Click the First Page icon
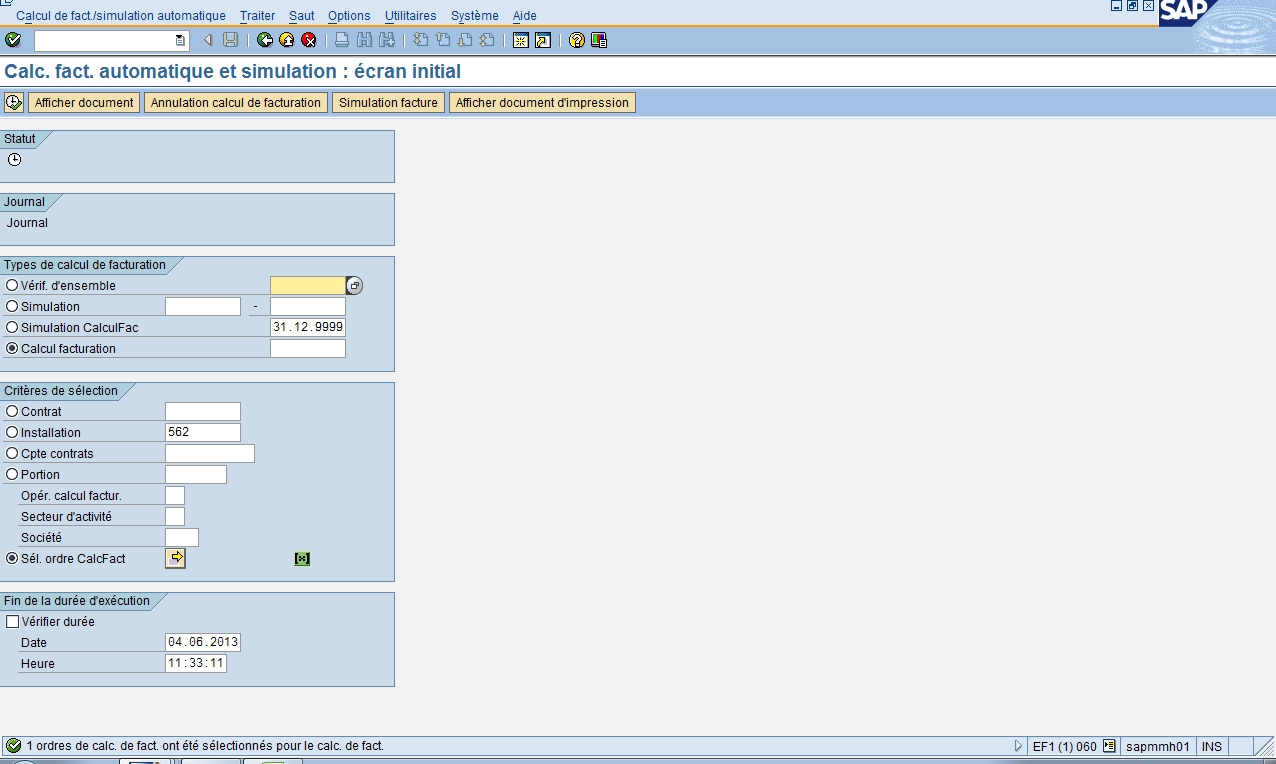 click(421, 40)
